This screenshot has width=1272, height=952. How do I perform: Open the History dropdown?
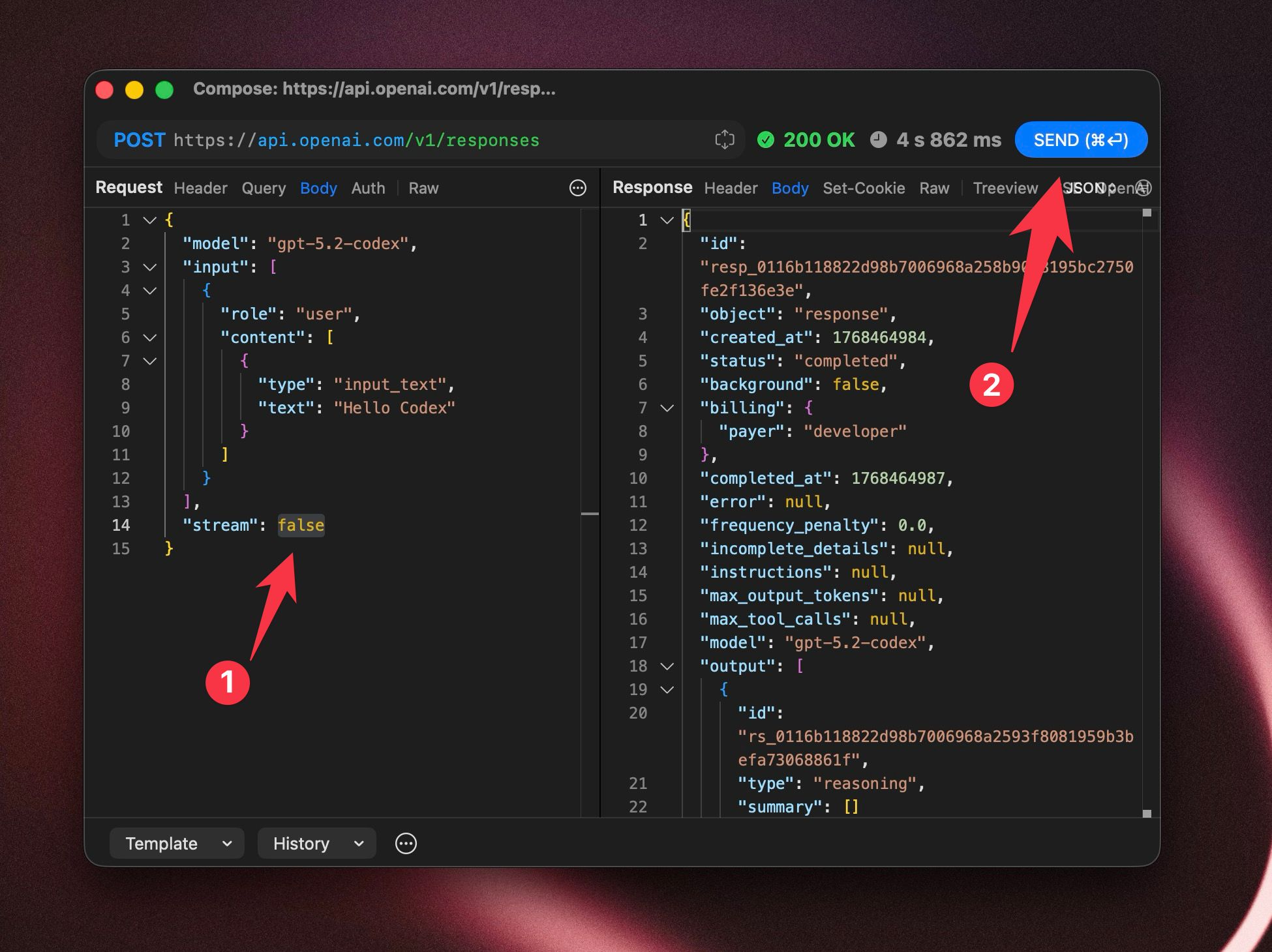click(x=317, y=843)
